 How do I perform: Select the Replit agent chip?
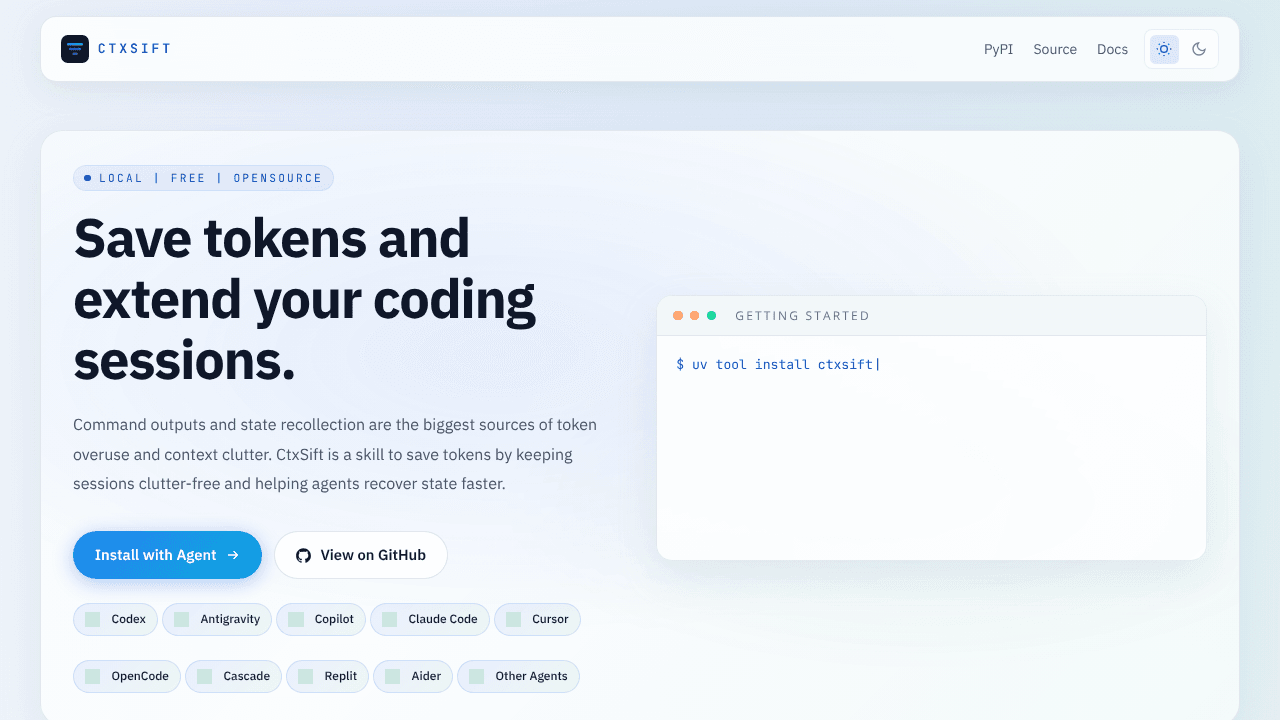[x=328, y=676]
